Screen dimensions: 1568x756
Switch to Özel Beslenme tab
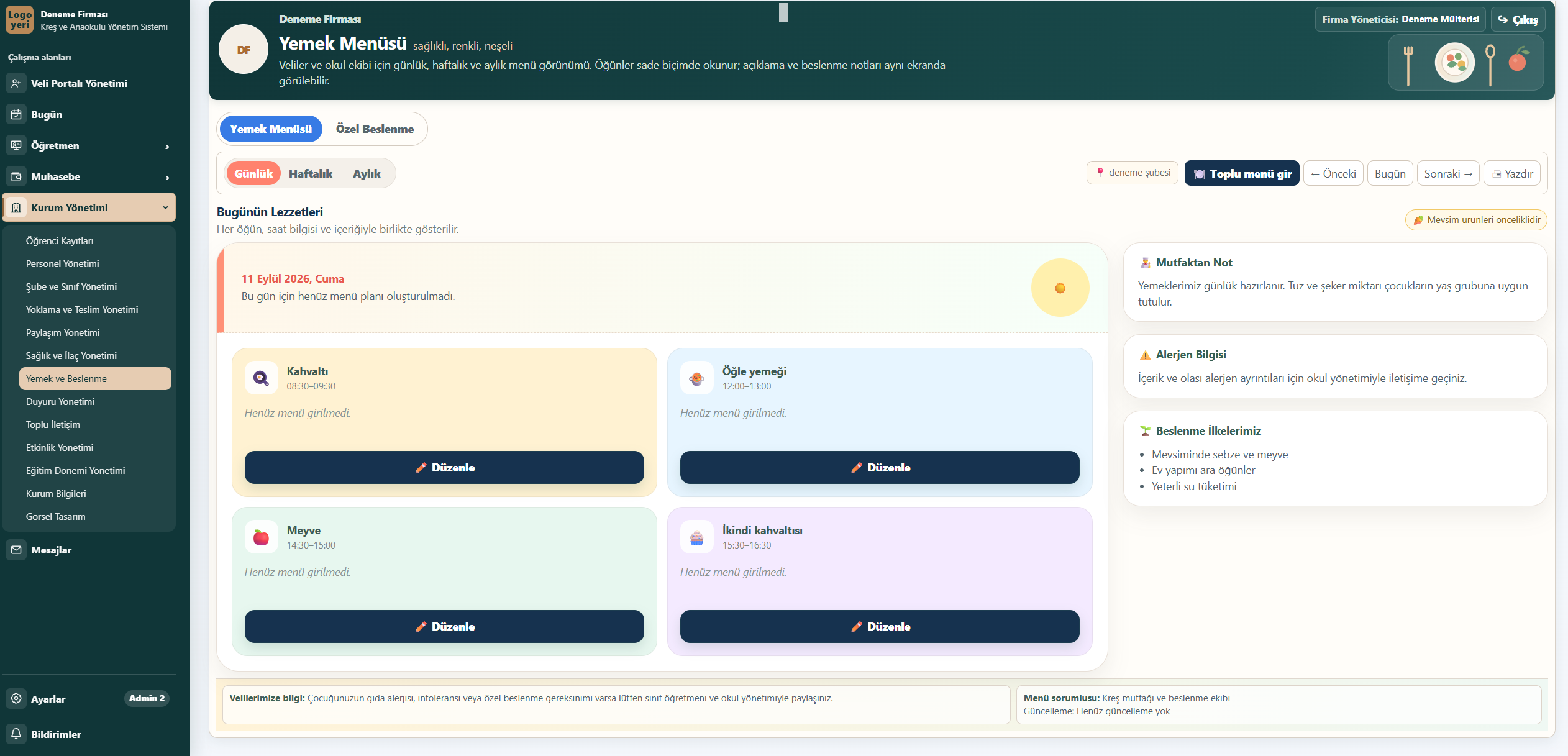click(375, 129)
